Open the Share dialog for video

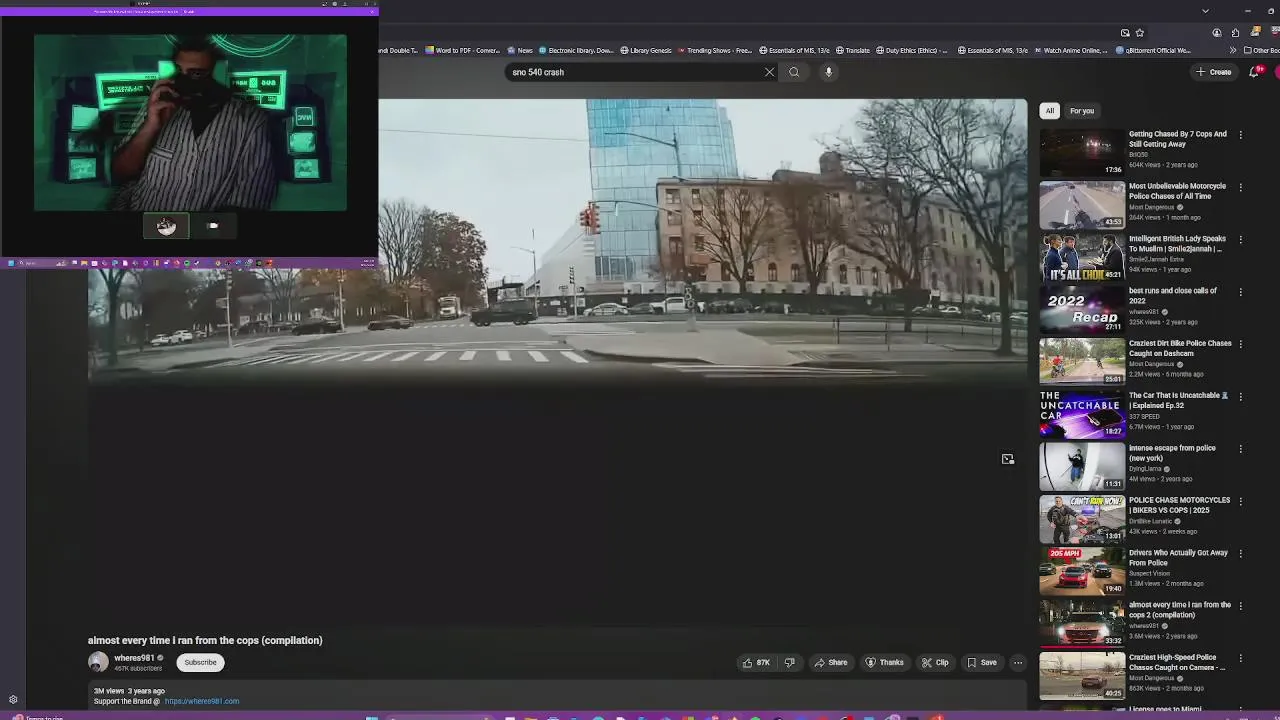[831, 662]
